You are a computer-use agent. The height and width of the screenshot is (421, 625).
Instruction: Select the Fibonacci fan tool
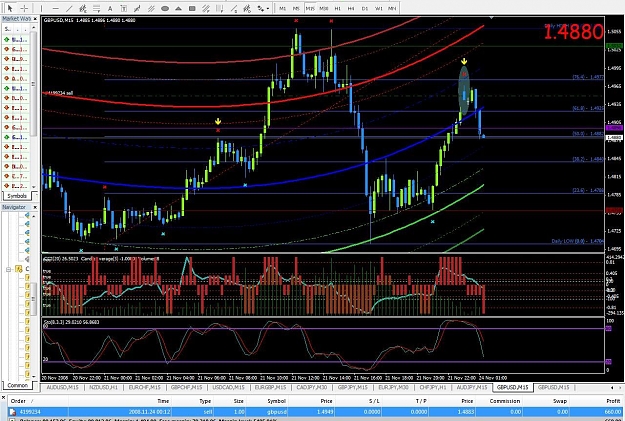tap(233, 8)
